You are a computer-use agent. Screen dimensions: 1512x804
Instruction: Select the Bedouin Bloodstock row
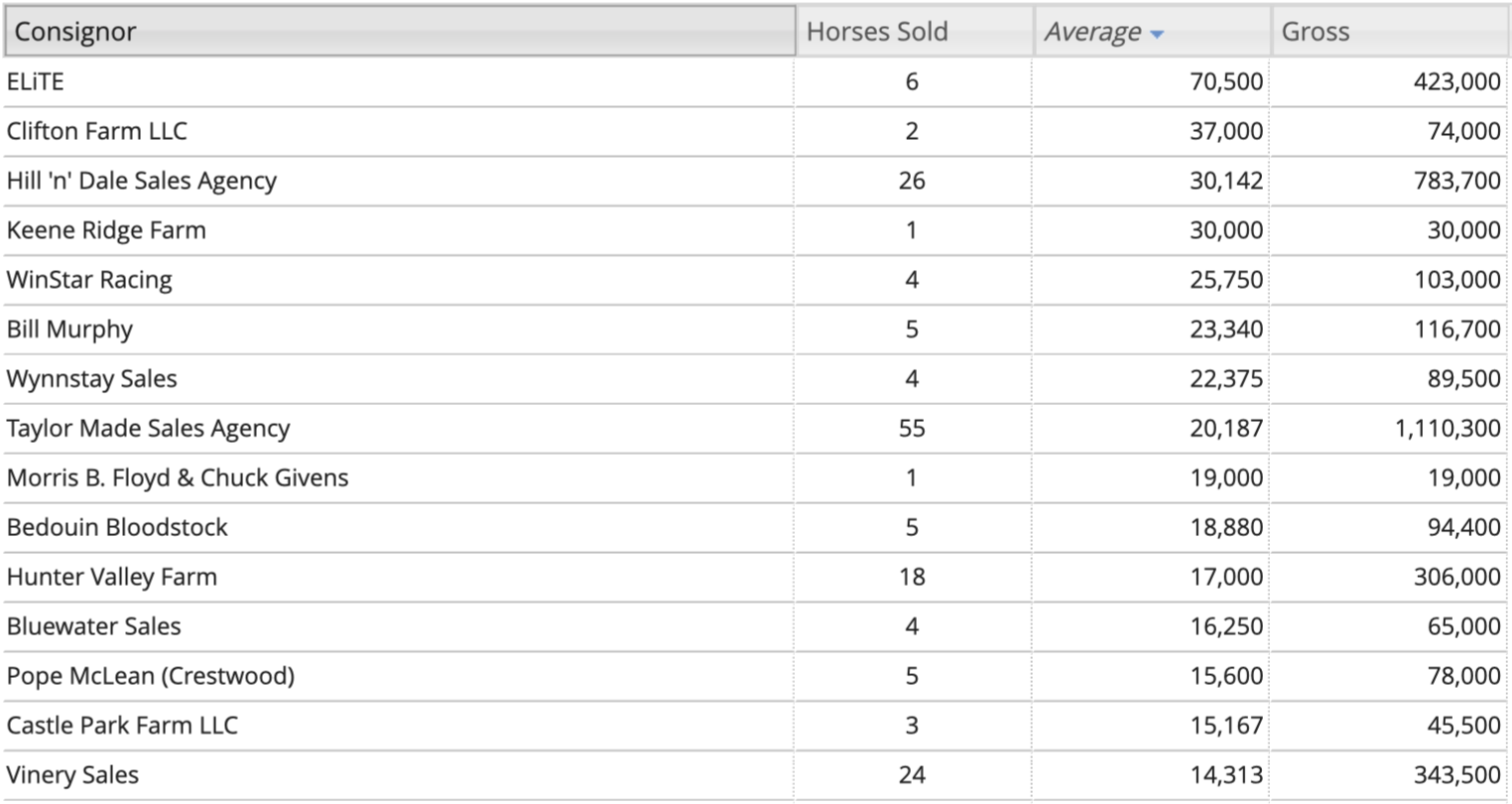756,528
